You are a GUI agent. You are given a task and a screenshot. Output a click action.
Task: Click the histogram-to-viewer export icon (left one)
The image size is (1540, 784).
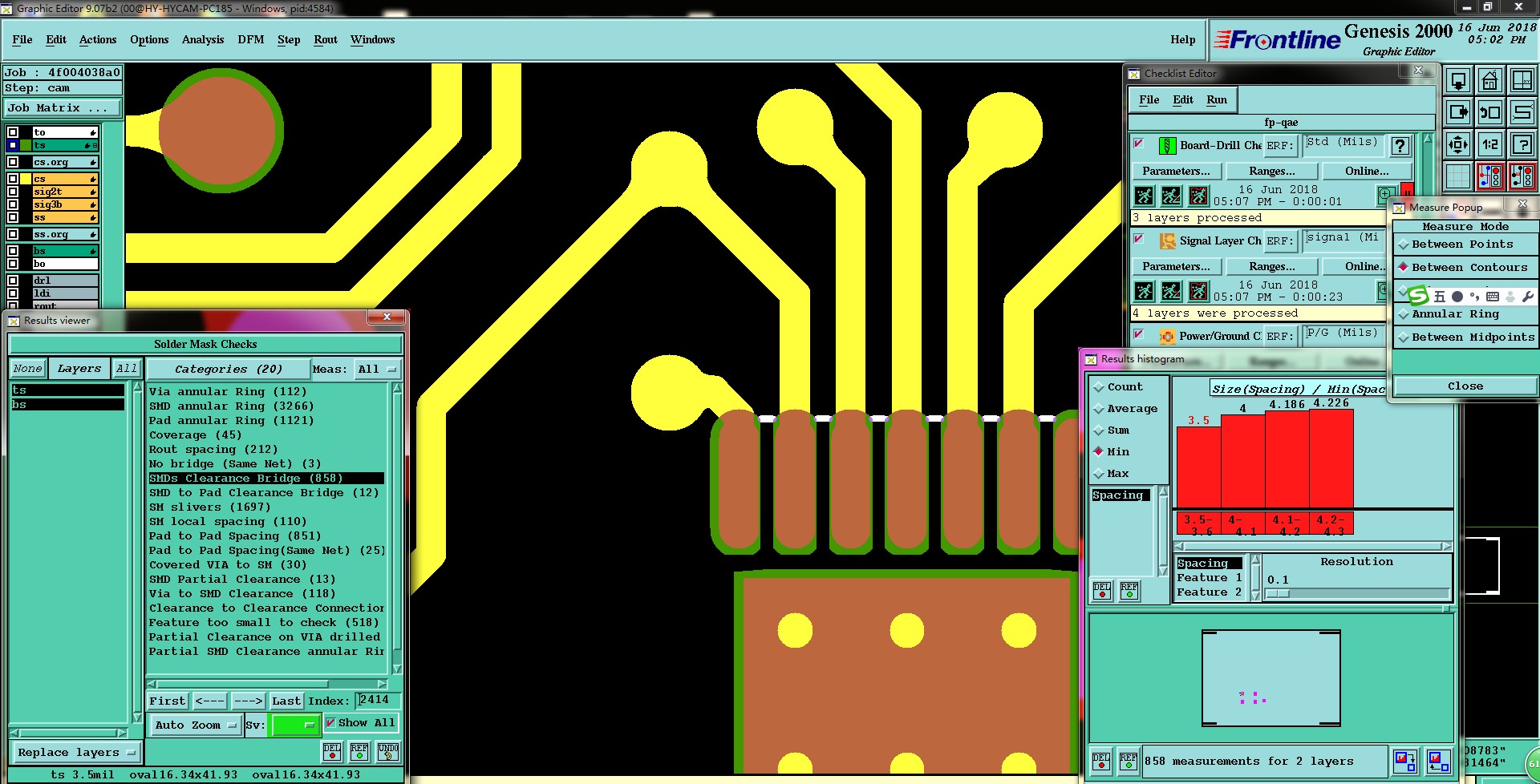(x=1404, y=761)
